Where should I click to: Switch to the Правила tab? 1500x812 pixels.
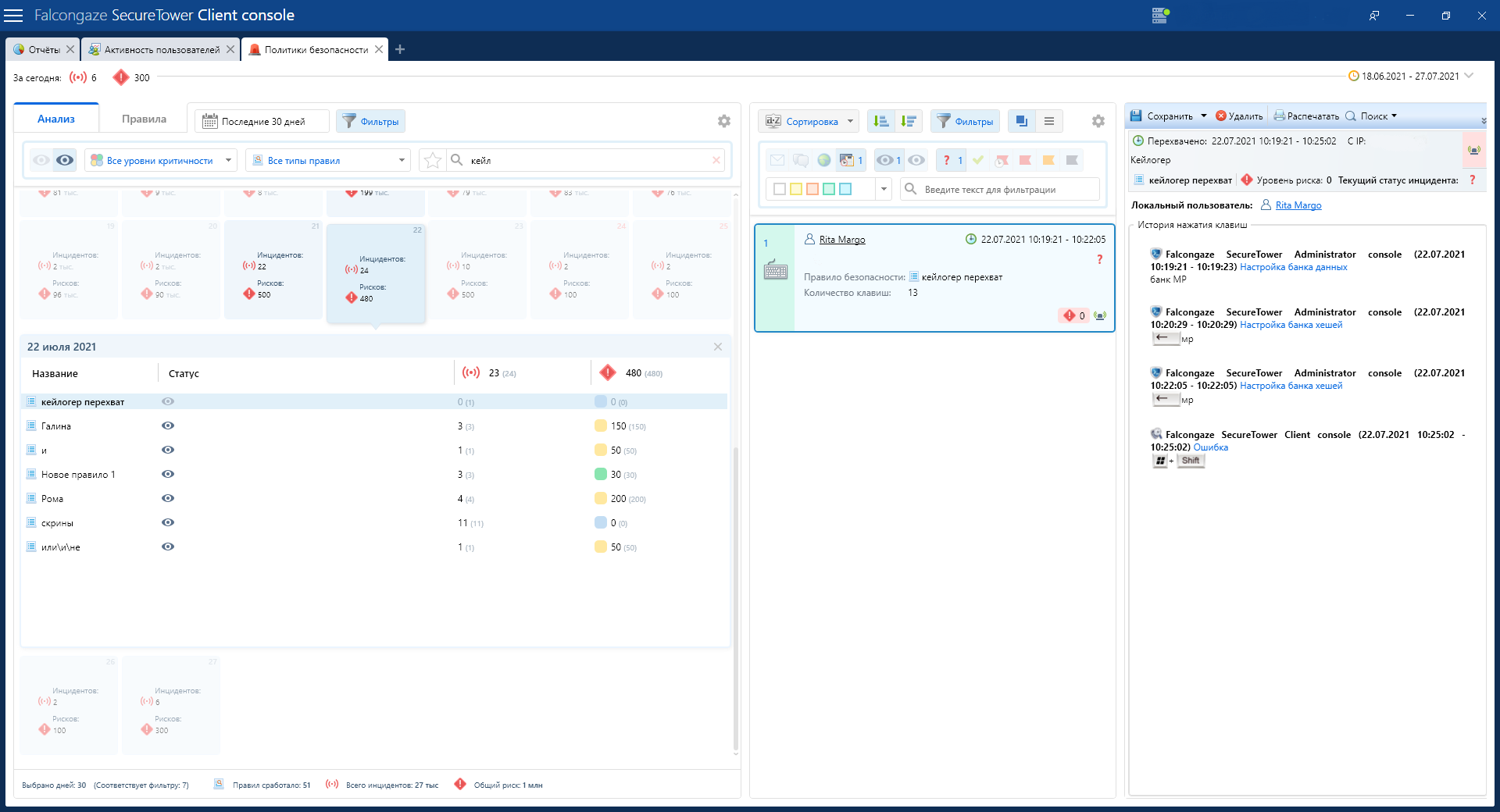click(x=144, y=119)
